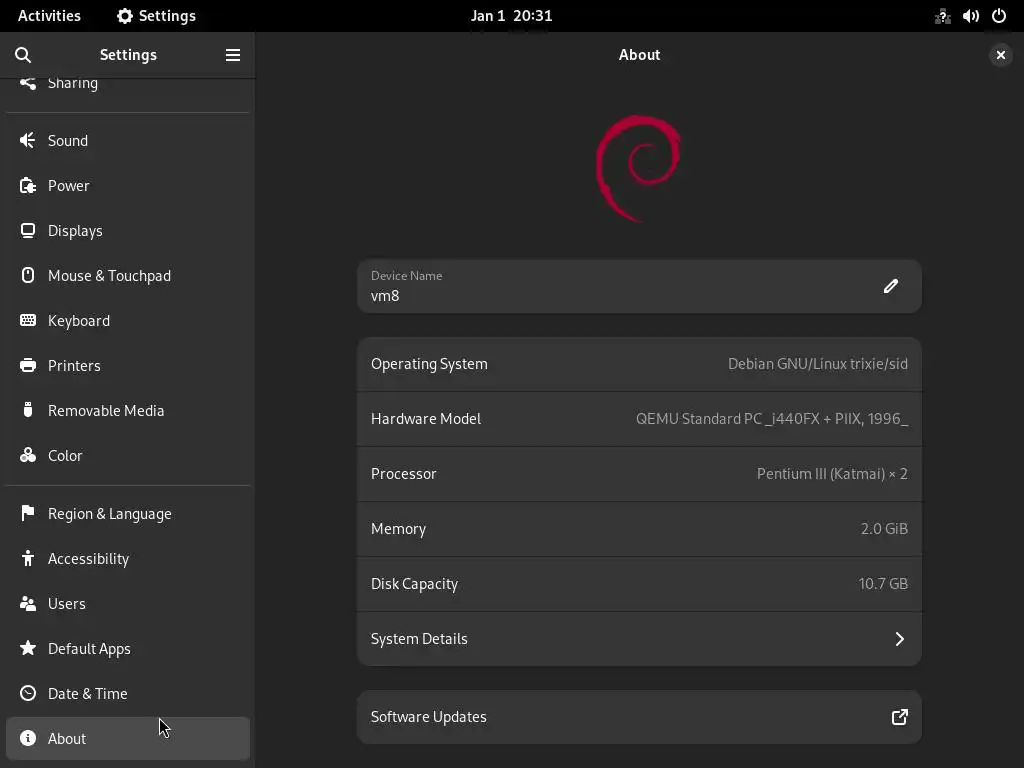Click the "2.0 GiB" memory value

click(884, 528)
